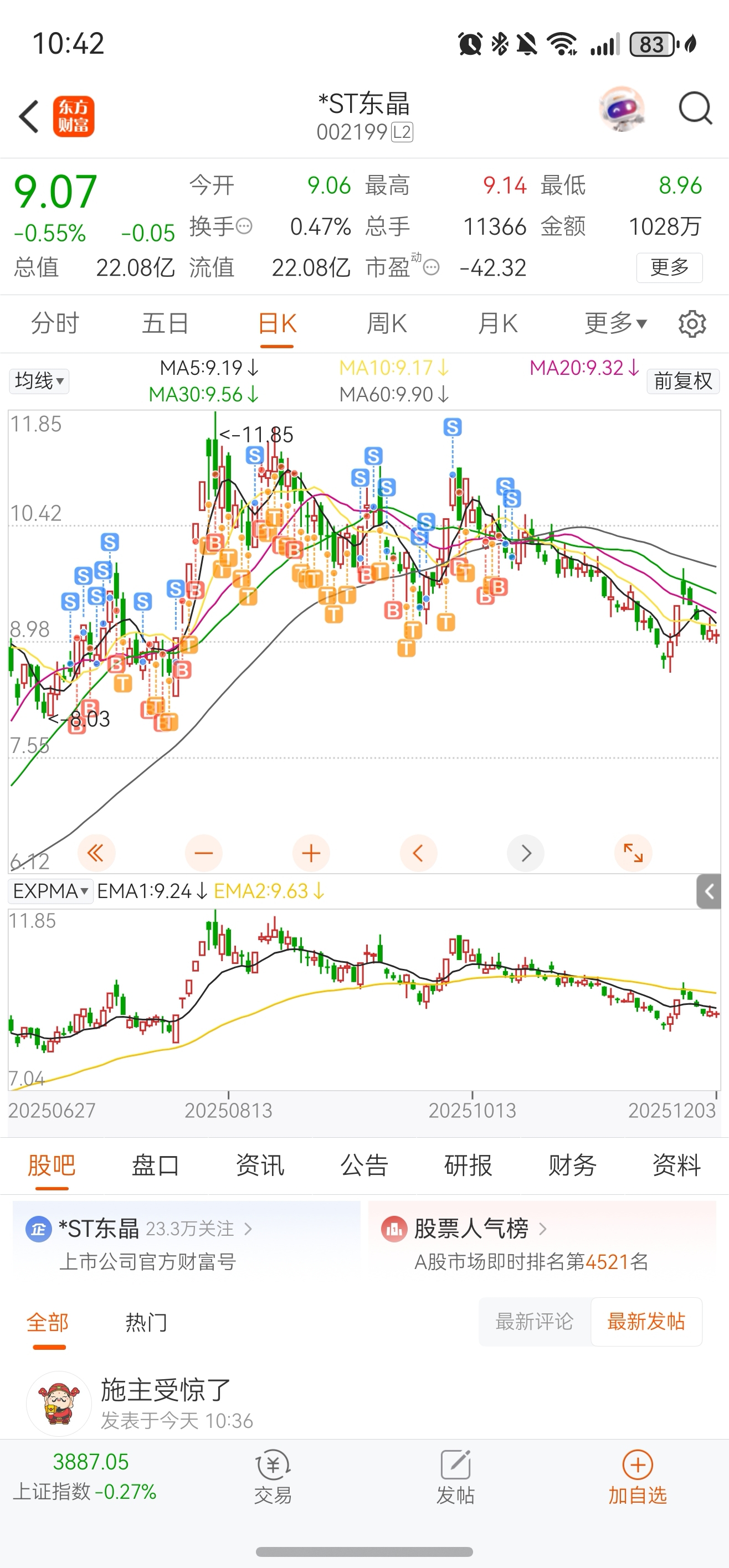Show 全部 posts filter
This screenshot has height=1568, width=729.
48,1323
